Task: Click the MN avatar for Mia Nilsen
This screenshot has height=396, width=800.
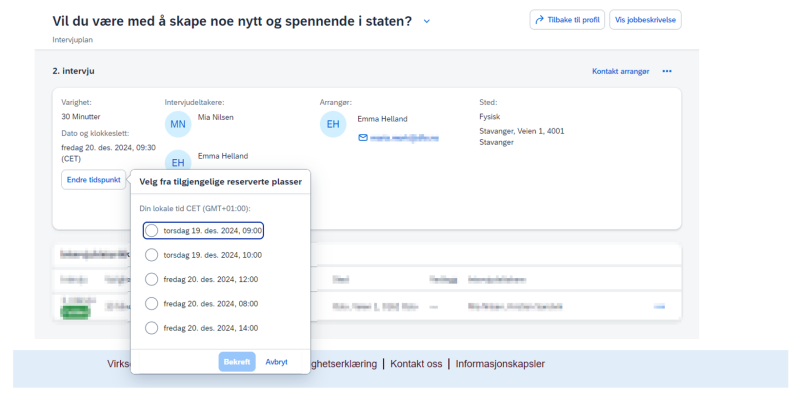Action: 178,124
